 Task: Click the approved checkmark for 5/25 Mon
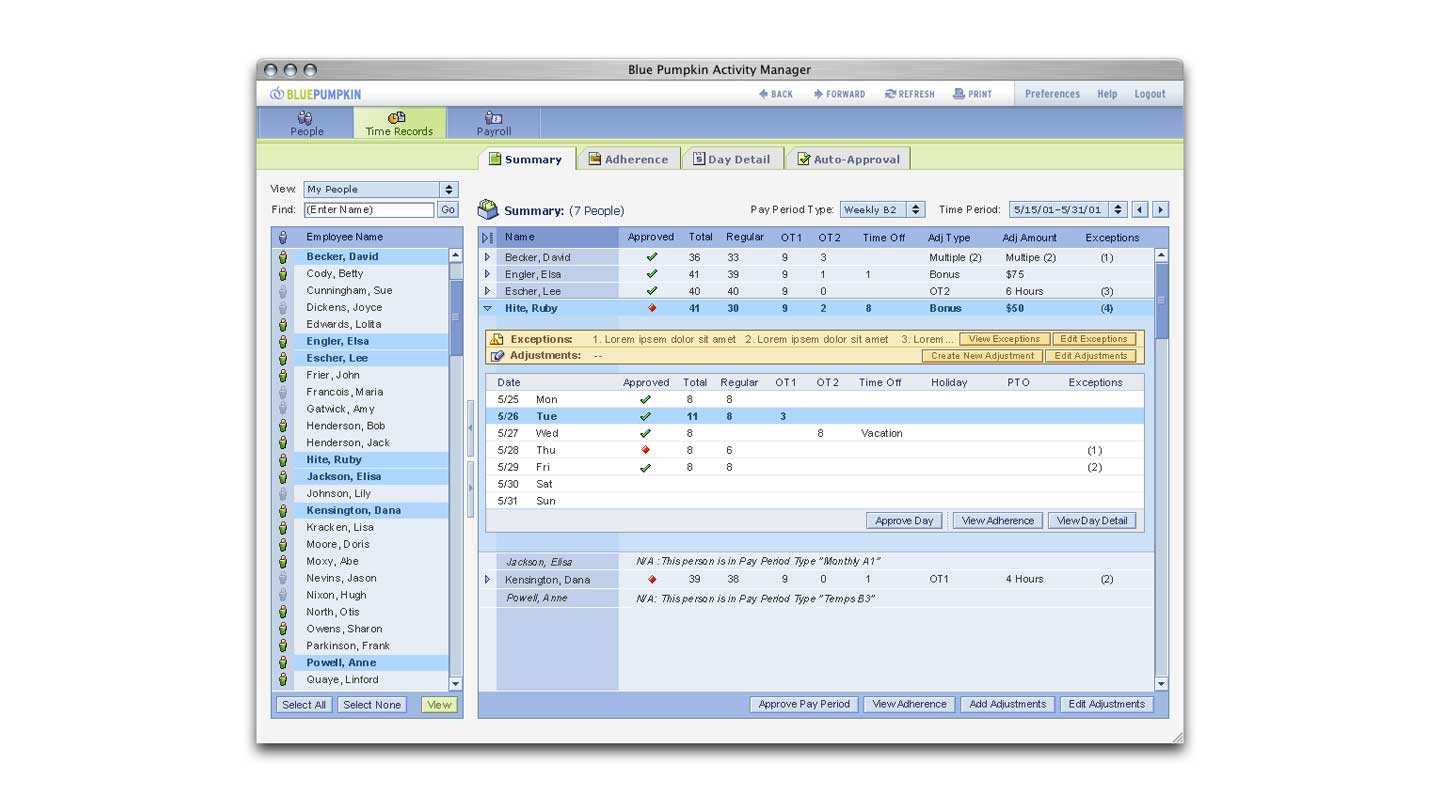click(x=645, y=399)
